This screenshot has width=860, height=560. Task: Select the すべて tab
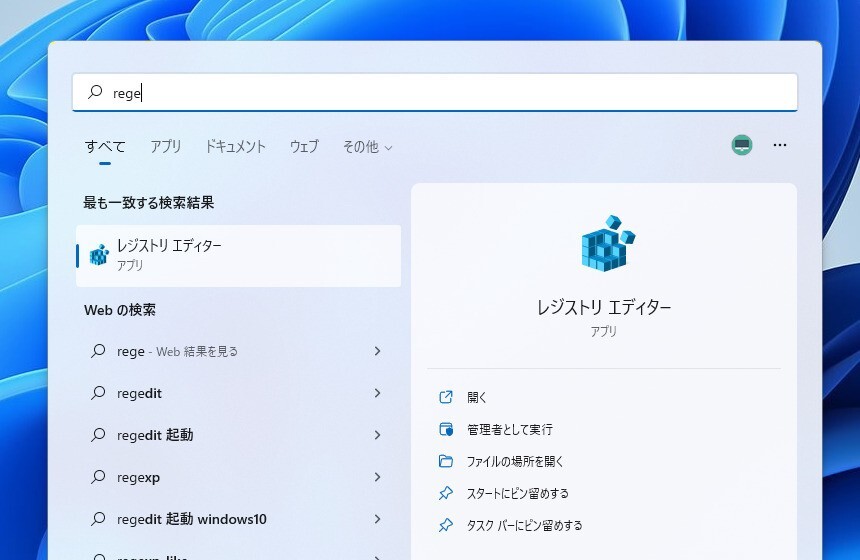105,147
